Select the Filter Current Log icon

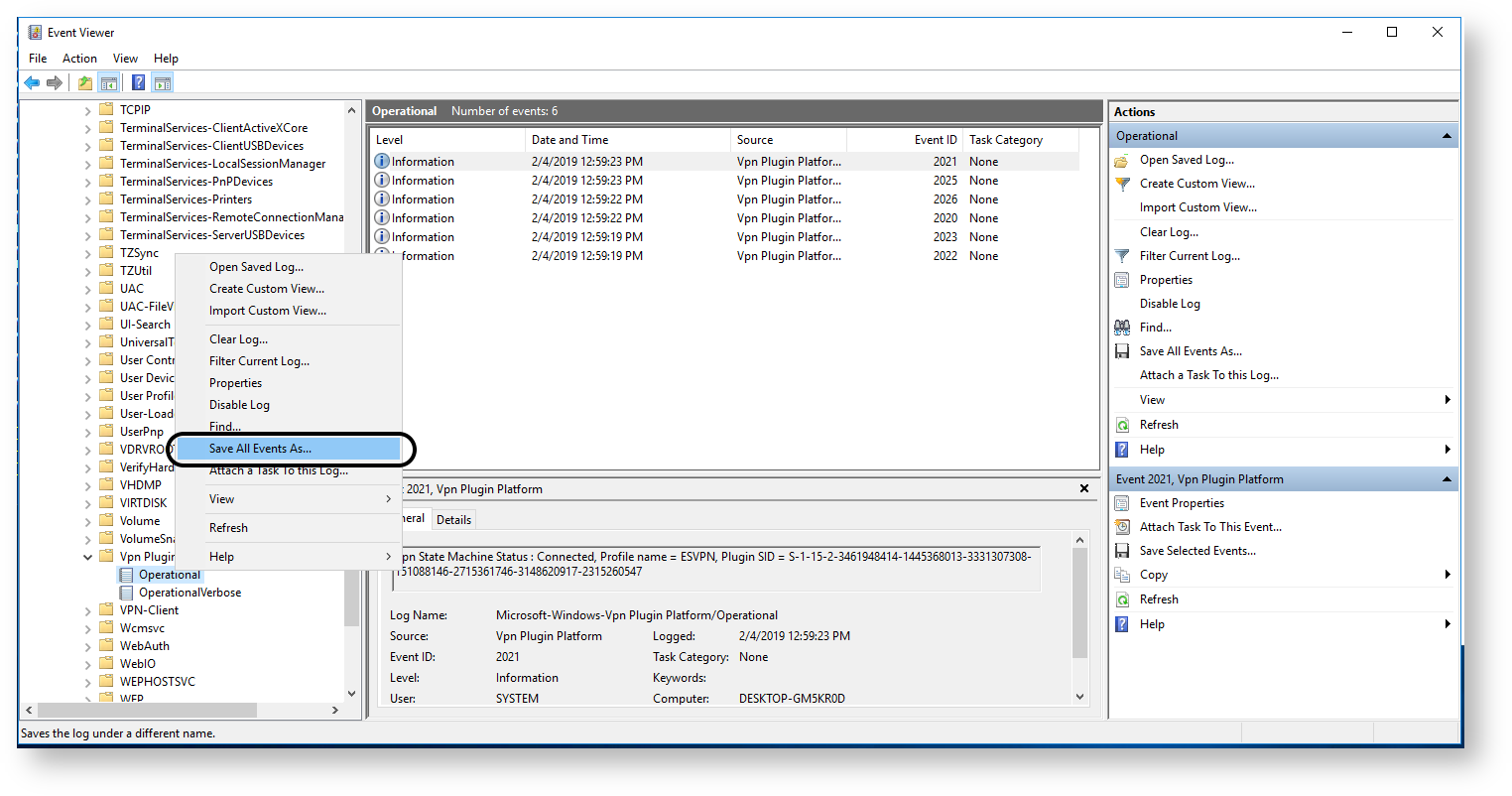click(x=1123, y=255)
